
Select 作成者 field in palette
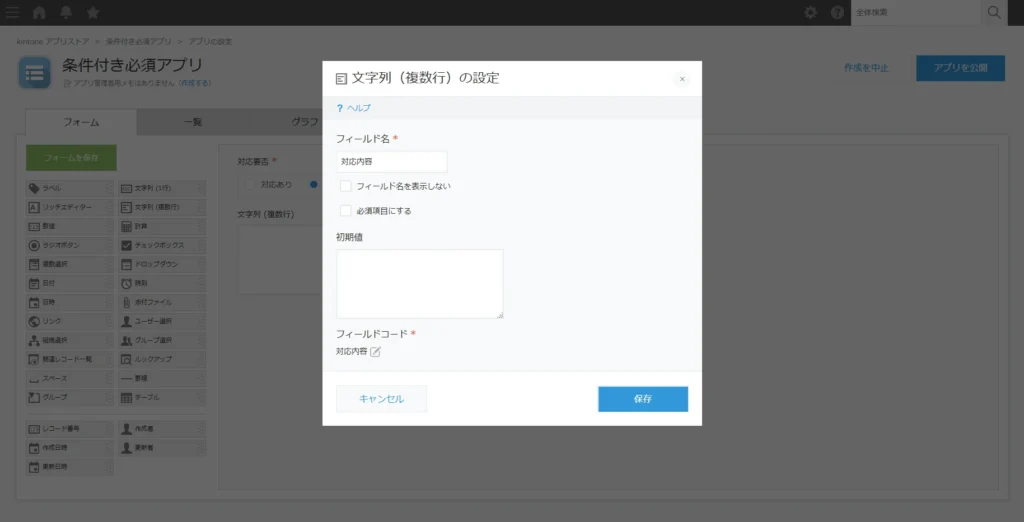162,429
